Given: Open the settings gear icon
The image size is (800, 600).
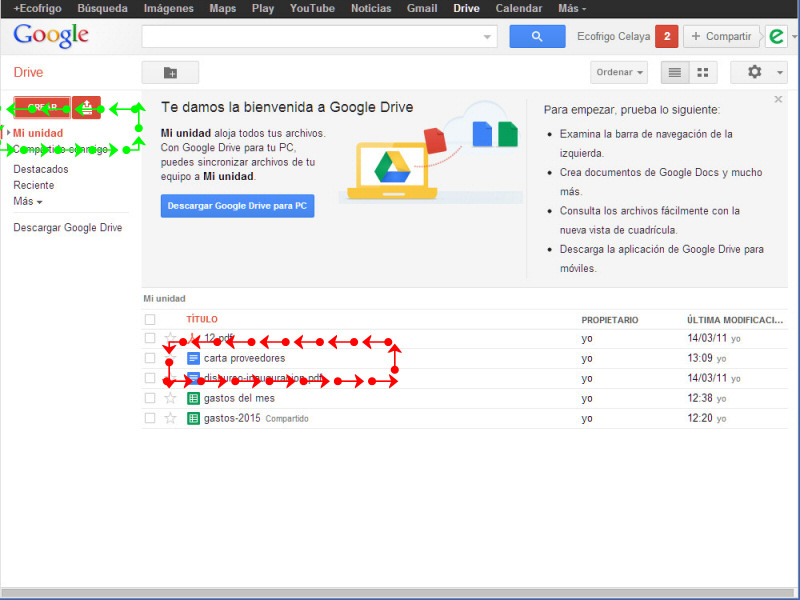Looking at the screenshot, I should [x=754, y=72].
